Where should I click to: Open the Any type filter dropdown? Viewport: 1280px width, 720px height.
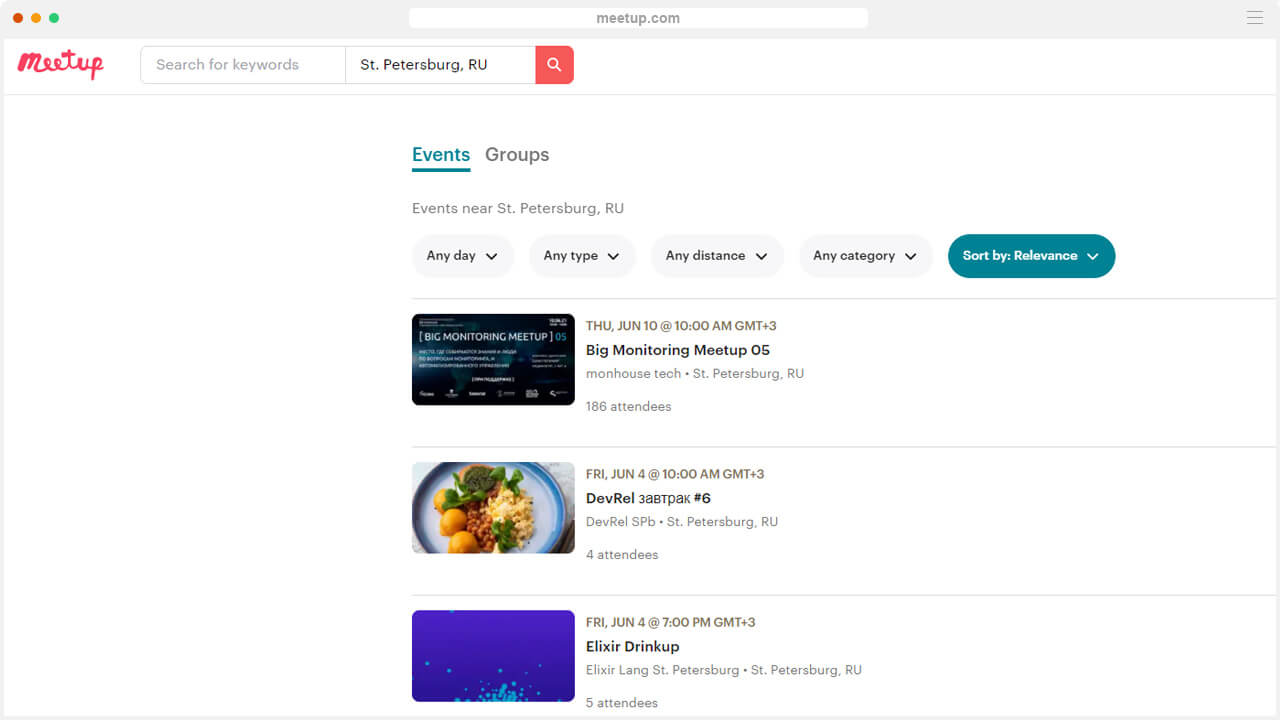[x=581, y=256]
